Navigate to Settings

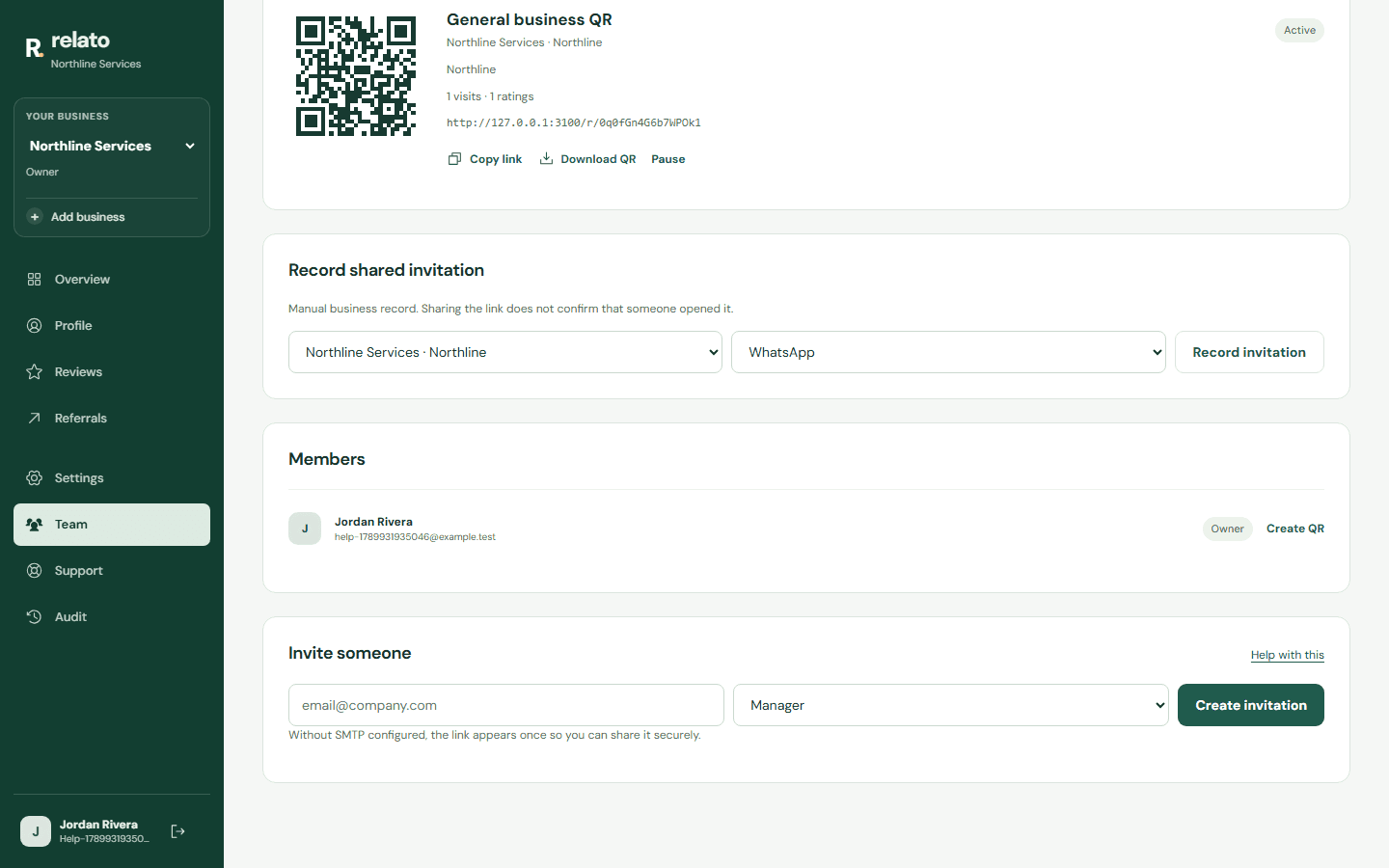[112, 478]
